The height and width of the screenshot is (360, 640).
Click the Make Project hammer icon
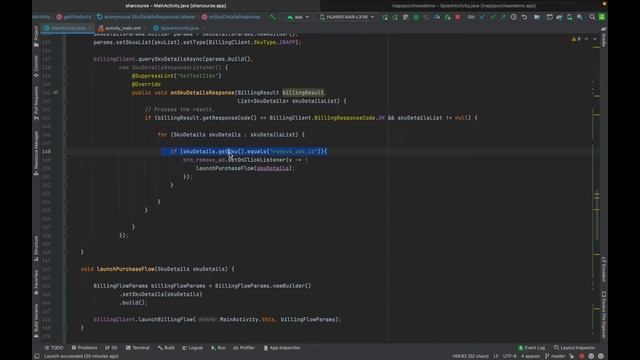click(273, 17)
